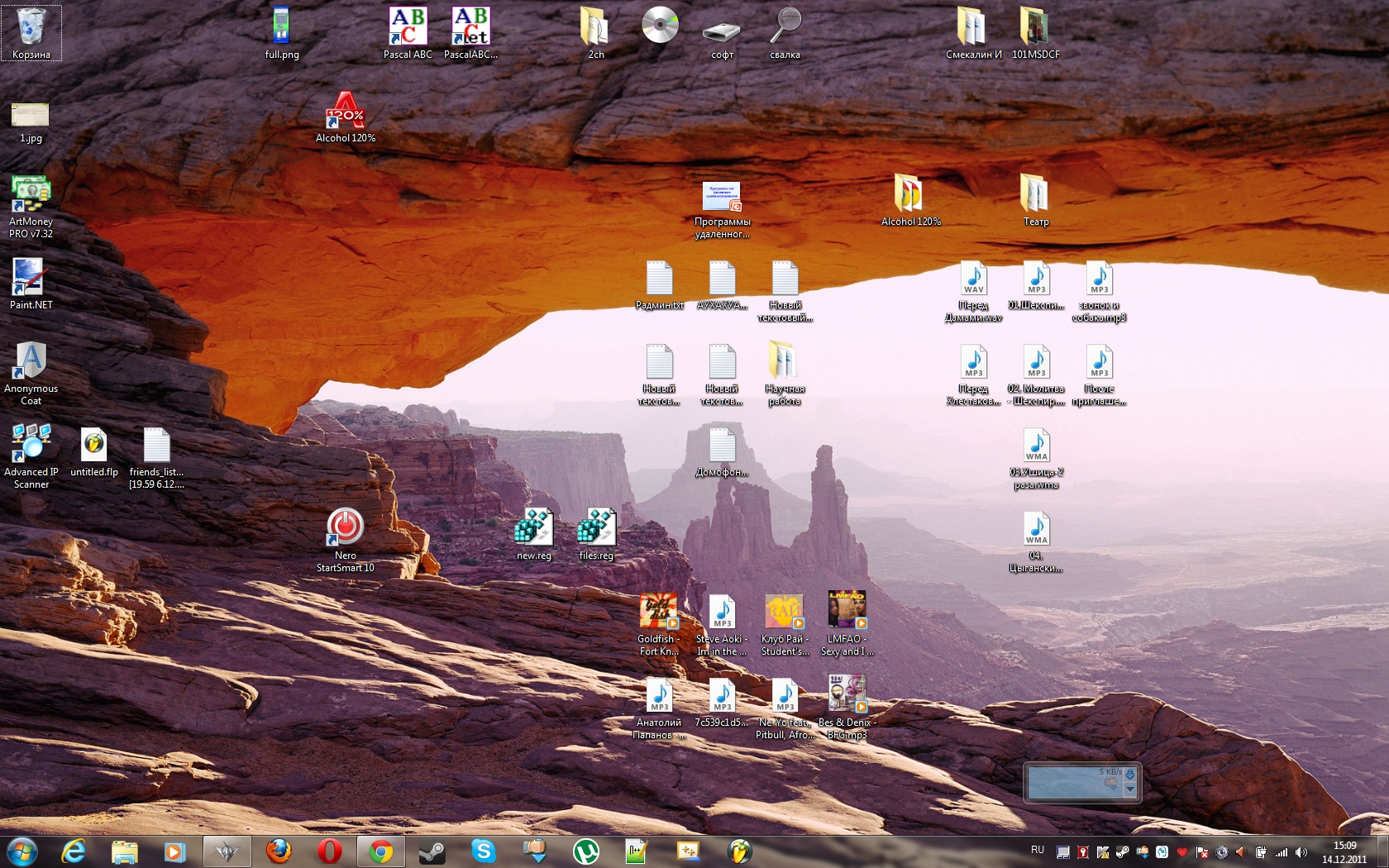Launch Paint.NET from the desktop
Image resolution: width=1389 pixels, height=868 pixels.
[31, 284]
